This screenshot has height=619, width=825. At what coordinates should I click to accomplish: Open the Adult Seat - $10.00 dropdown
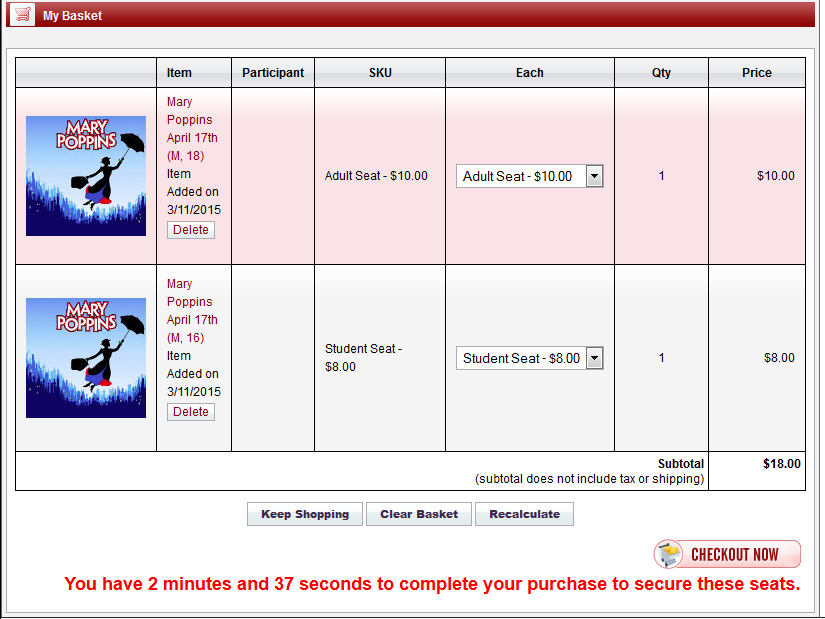pos(529,176)
